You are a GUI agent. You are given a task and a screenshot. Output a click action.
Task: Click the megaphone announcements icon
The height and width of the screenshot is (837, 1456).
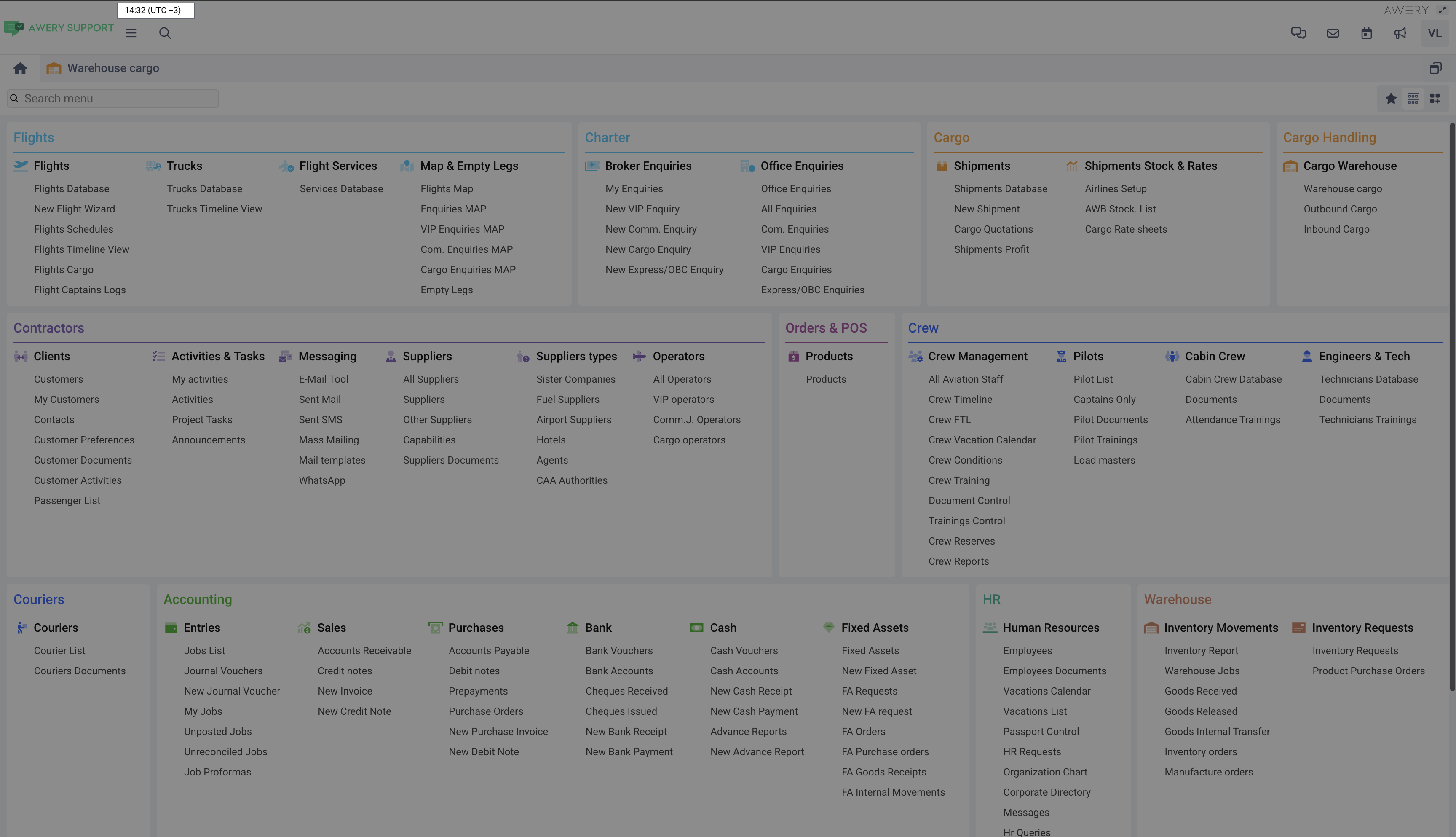[1400, 33]
